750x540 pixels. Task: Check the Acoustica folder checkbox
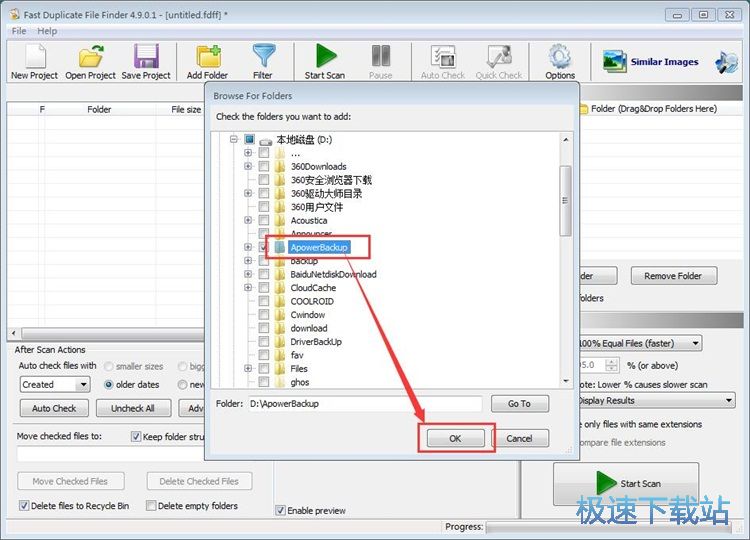coord(264,220)
